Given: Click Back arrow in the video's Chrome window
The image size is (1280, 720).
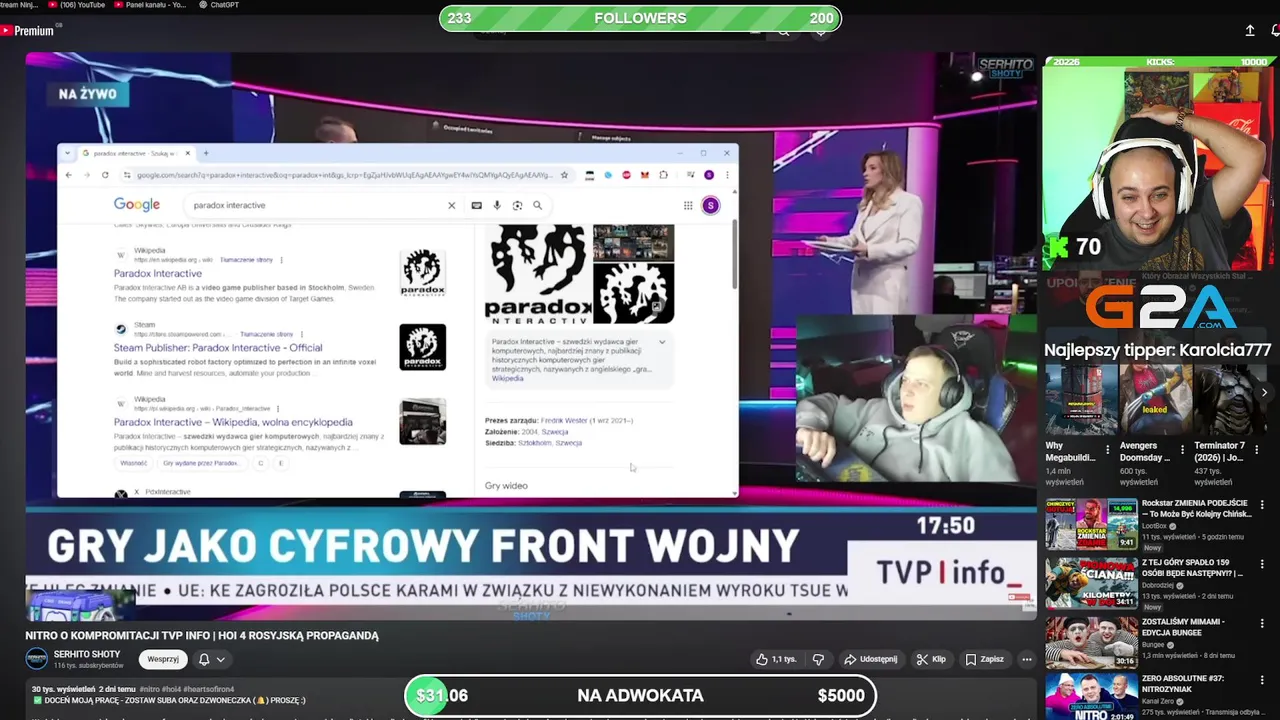Looking at the screenshot, I should point(69,175).
